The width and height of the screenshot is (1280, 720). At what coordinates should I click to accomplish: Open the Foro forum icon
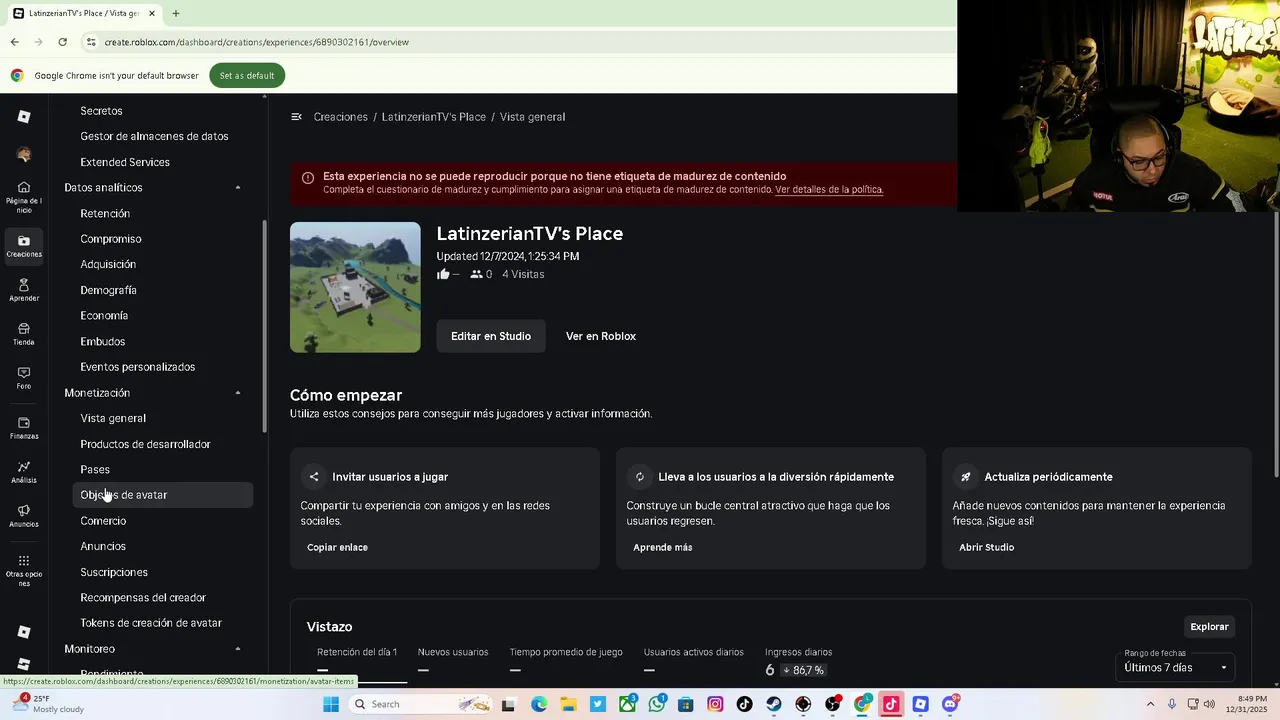coord(24,373)
